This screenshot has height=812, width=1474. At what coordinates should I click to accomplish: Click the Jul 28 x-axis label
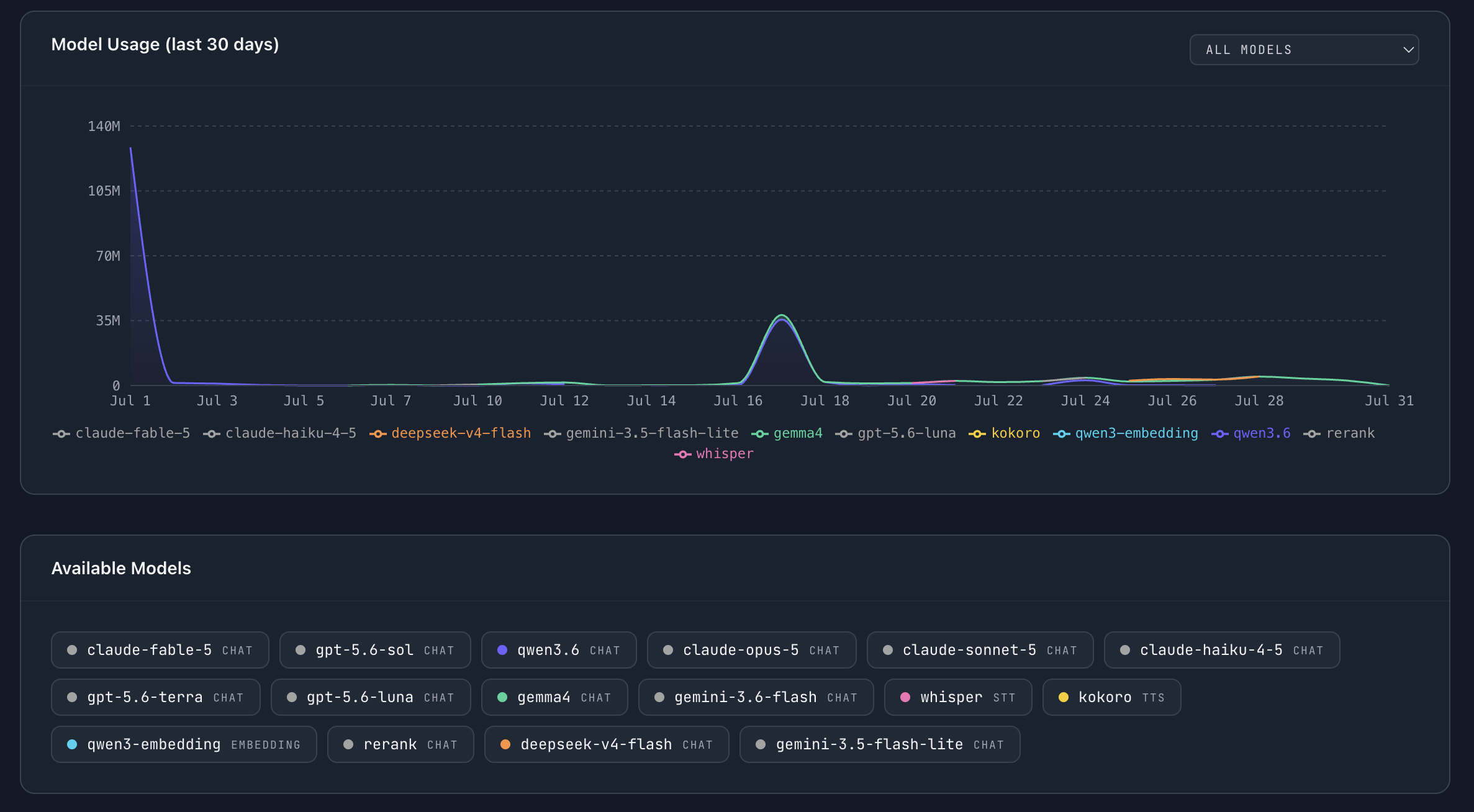1259,400
